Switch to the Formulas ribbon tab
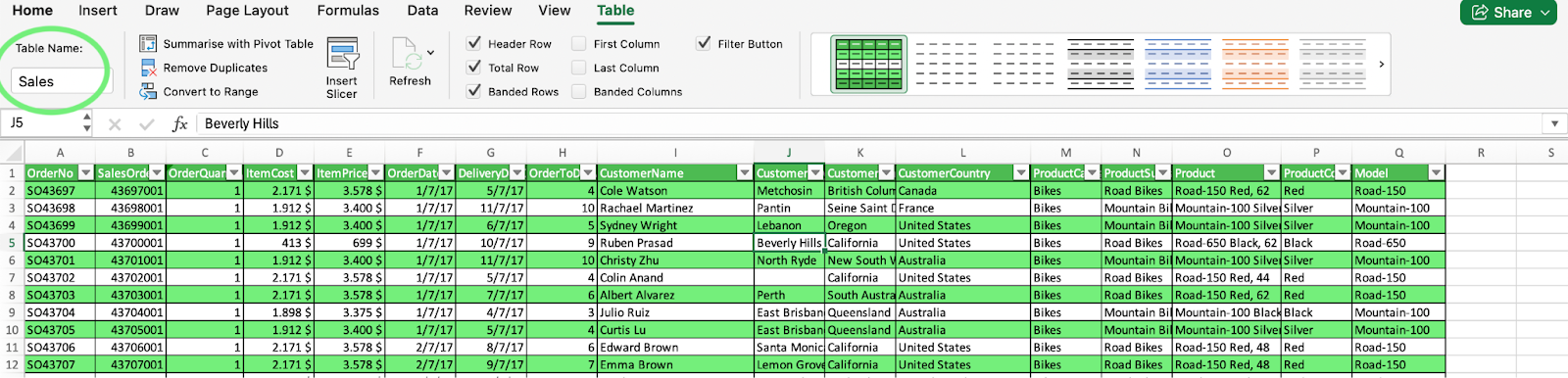 (x=348, y=11)
